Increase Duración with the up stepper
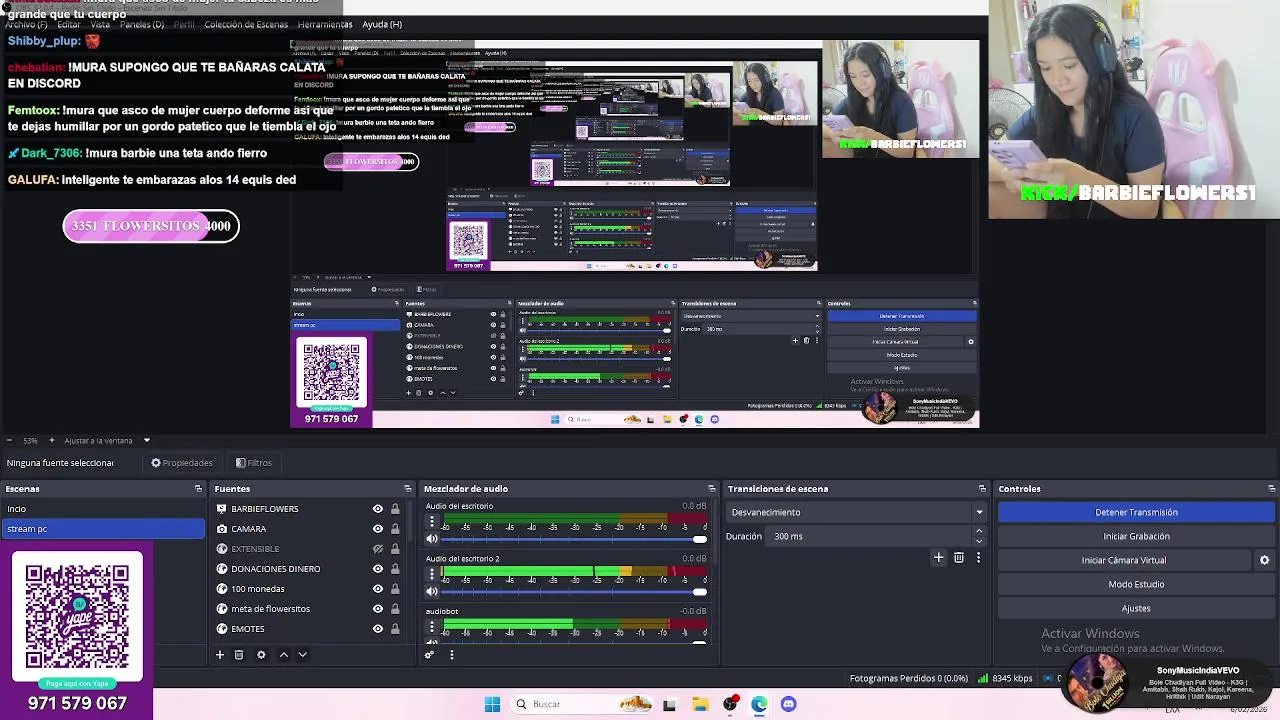 [x=979, y=532]
